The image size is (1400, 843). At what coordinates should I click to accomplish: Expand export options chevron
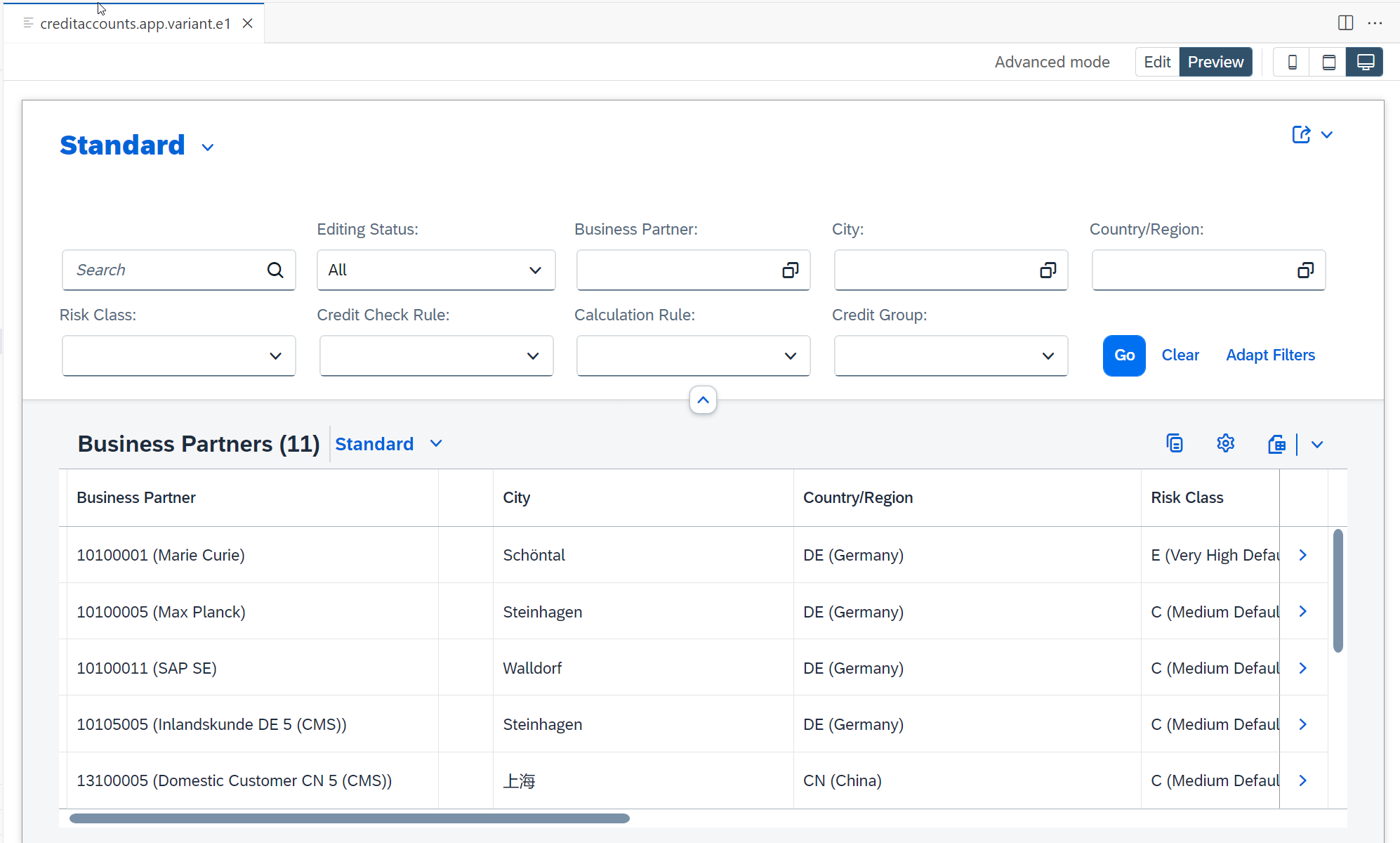tap(1317, 444)
